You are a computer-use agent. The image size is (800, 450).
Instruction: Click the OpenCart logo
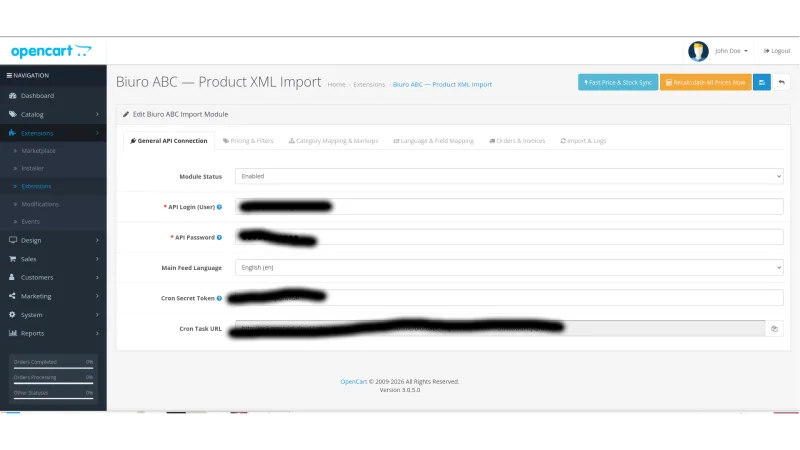[51, 51]
